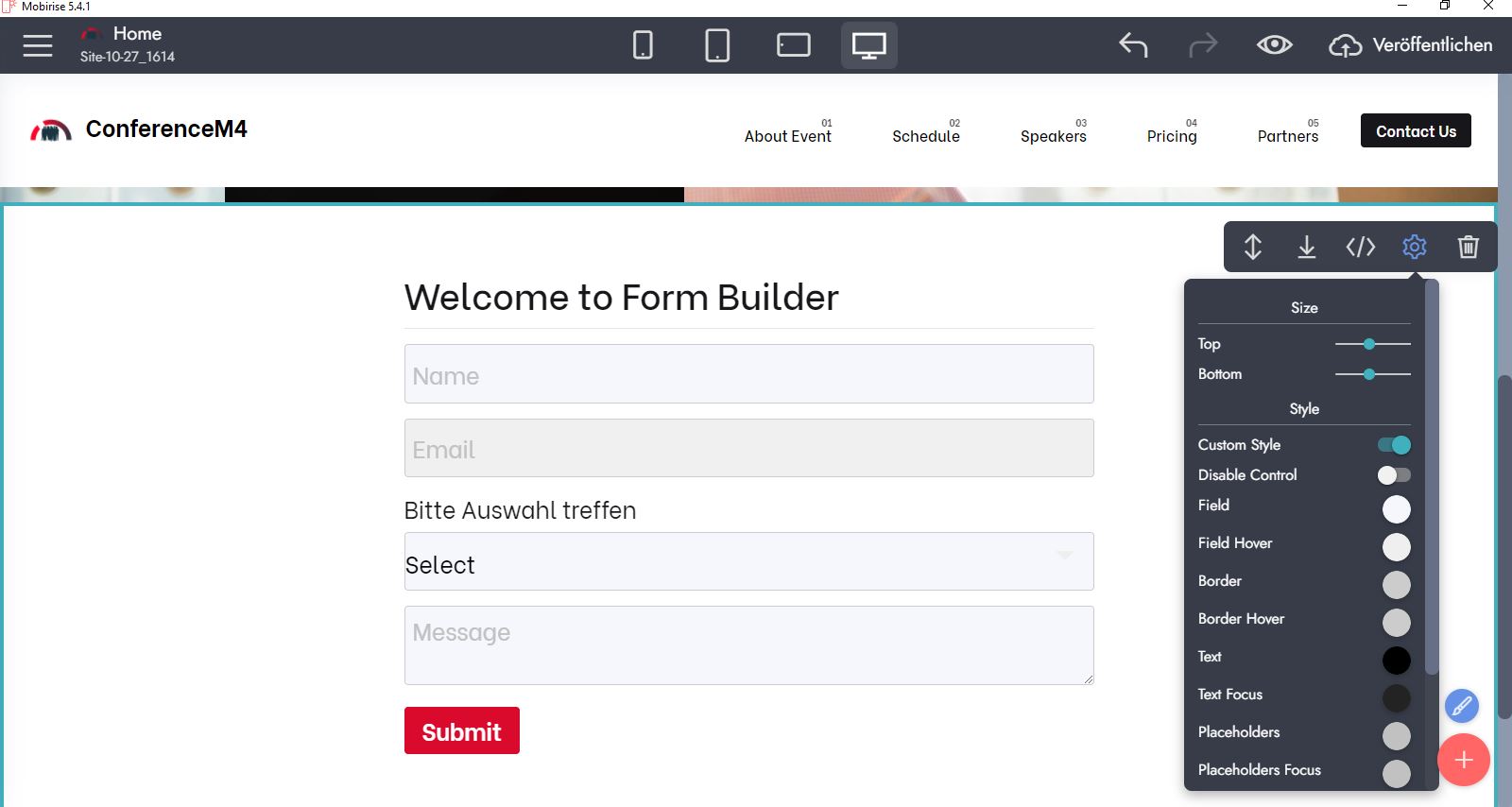This screenshot has height=807, width=1512.
Task: Open block code editor icon
Action: (x=1360, y=247)
